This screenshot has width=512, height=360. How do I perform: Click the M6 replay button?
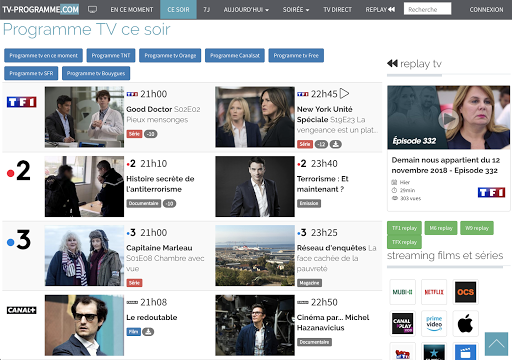pyautogui.click(x=441, y=228)
